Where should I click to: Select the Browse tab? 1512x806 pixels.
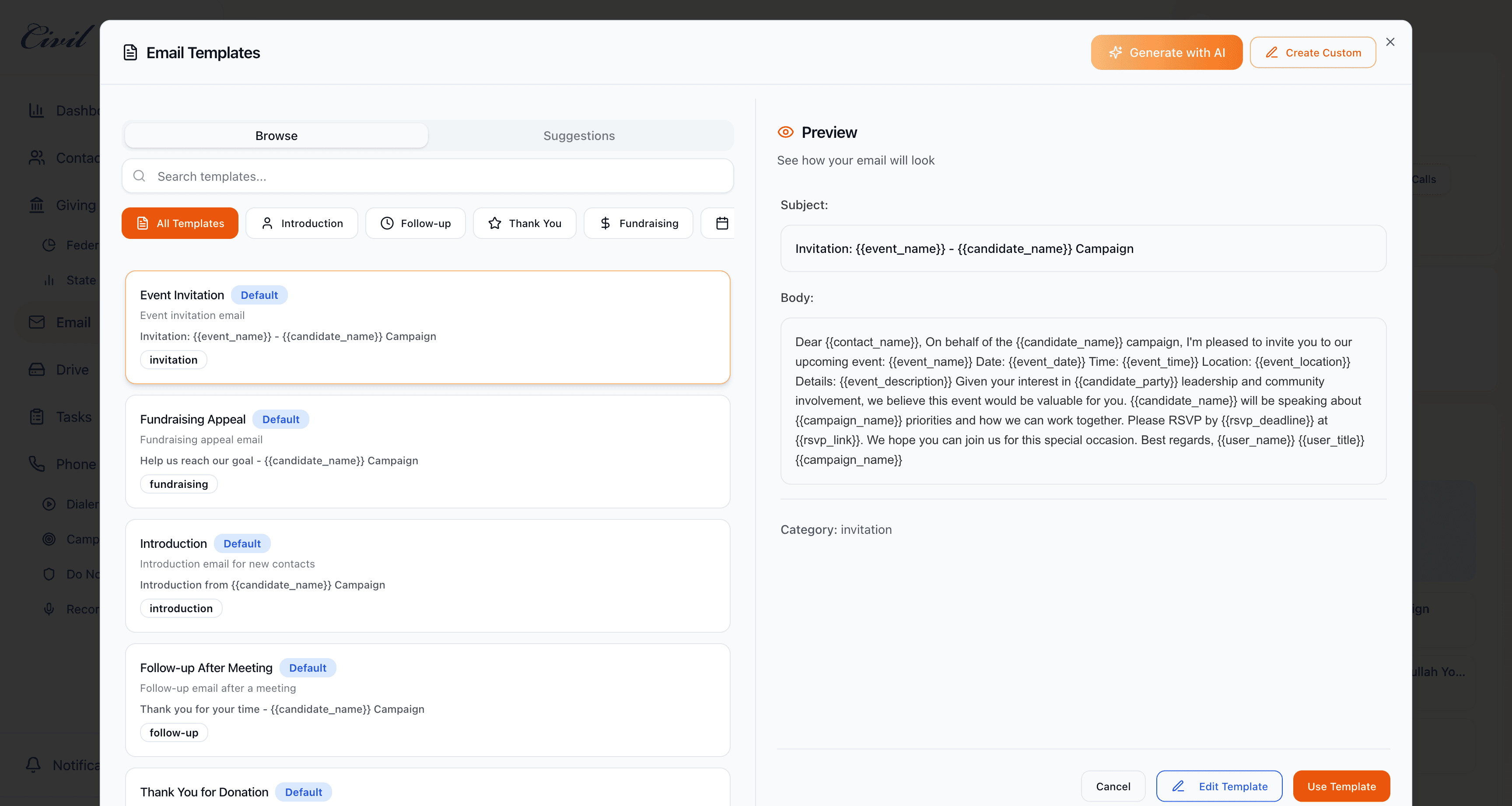click(x=276, y=136)
